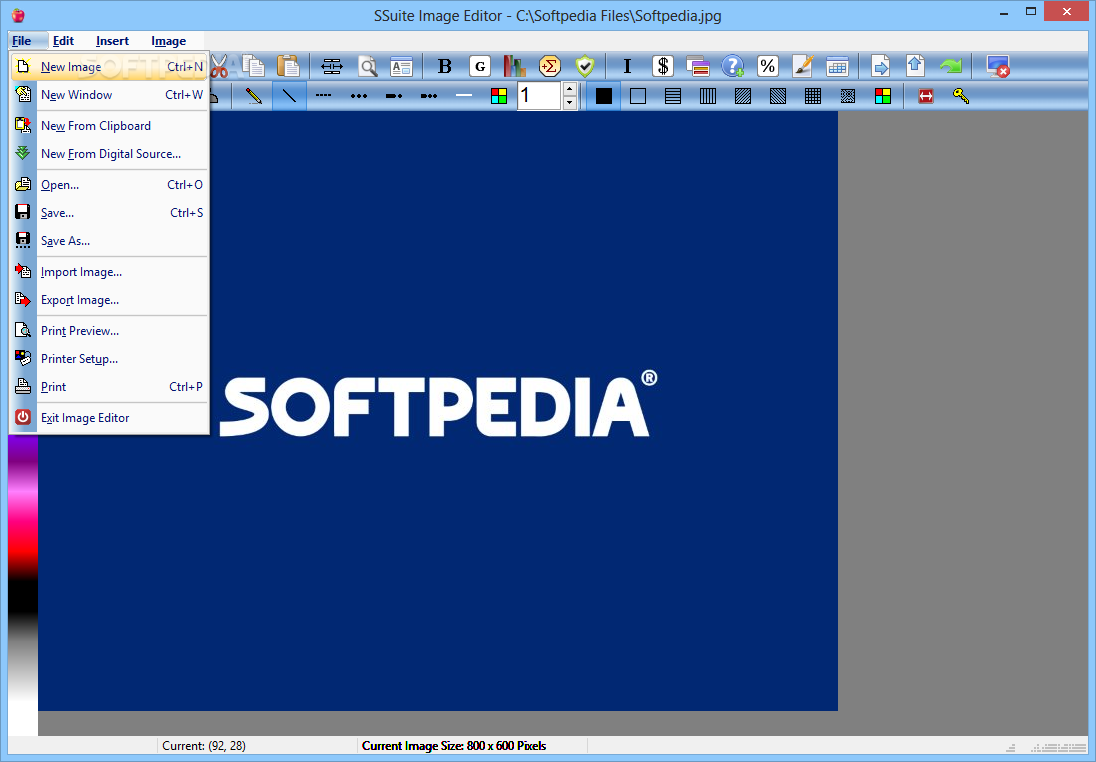
Task: Choose Save... from File menu
Action: (x=109, y=213)
